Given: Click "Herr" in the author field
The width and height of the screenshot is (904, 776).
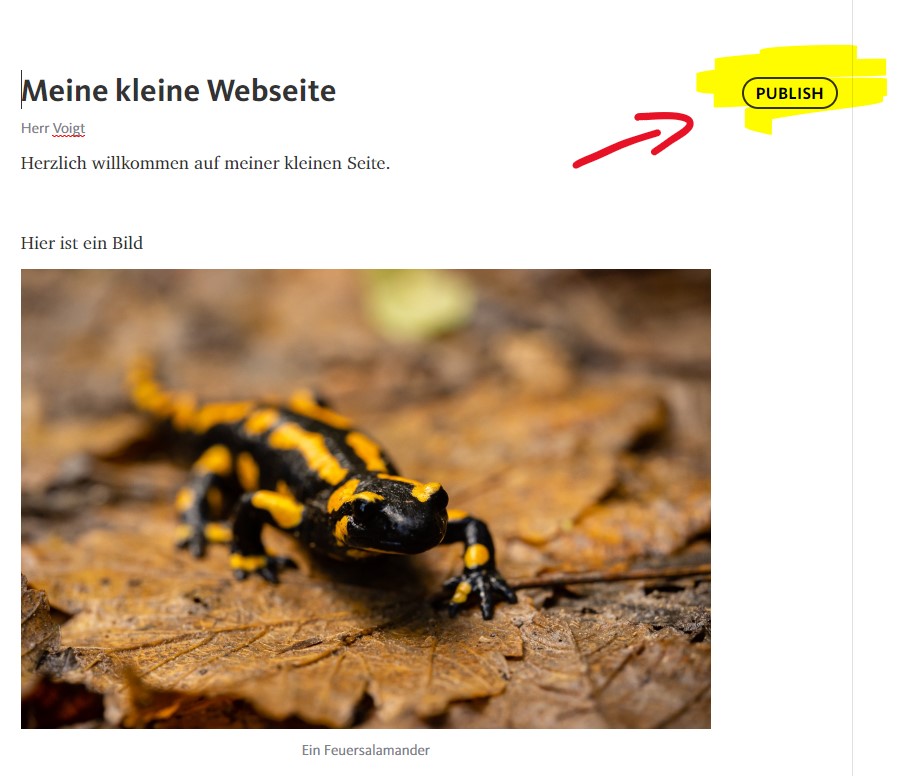Looking at the screenshot, I should pyautogui.click(x=35, y=128).
